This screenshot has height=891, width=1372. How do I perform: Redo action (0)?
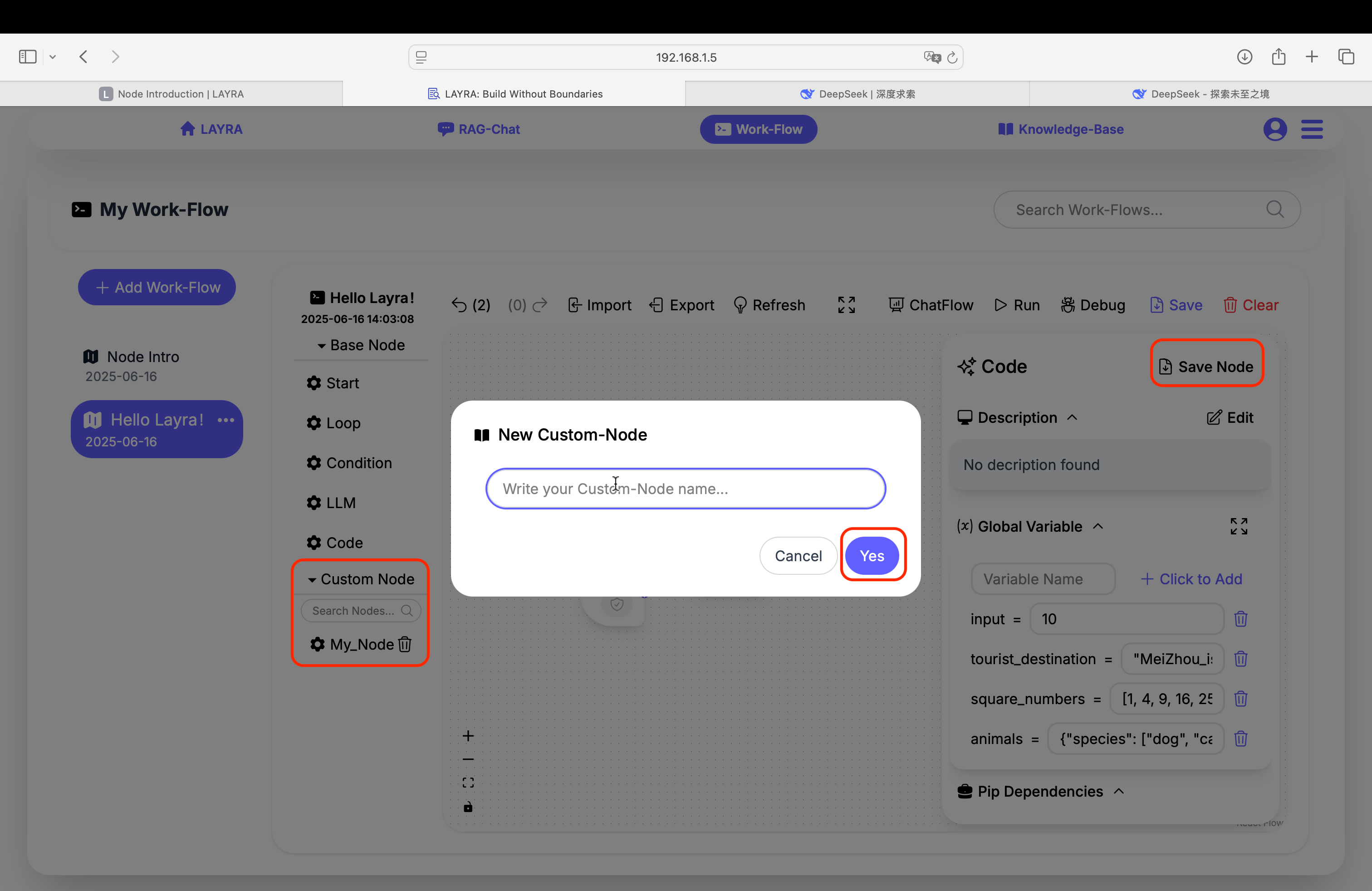(x=528, y=305)
